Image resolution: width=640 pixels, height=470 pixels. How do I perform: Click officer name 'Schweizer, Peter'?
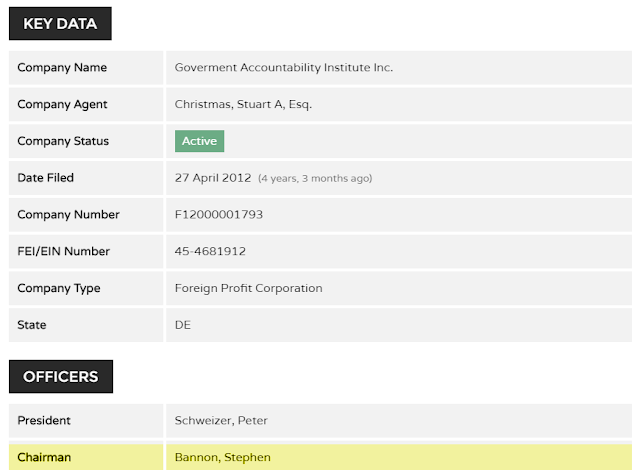tap(221, 421)
